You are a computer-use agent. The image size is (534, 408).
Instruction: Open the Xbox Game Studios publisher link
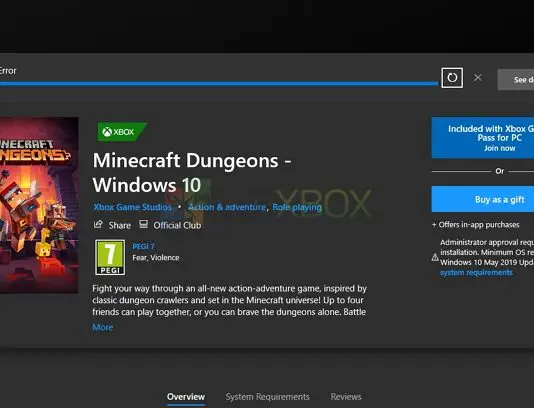[132, 207]
